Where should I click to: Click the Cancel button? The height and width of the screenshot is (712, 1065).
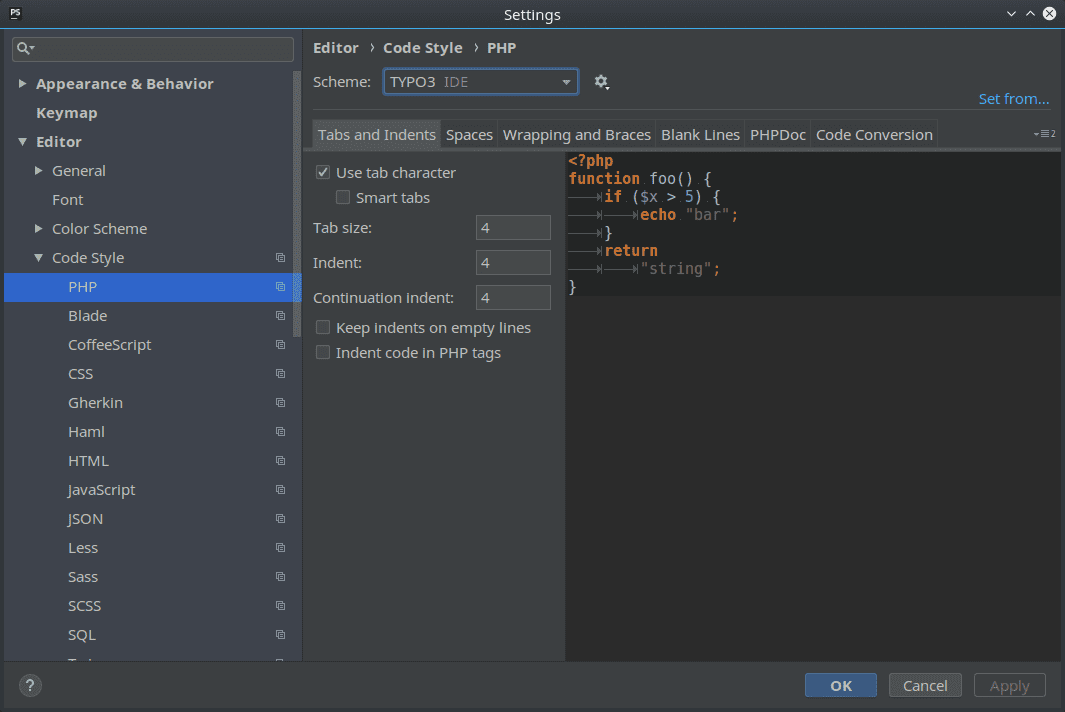pos(925,686)
